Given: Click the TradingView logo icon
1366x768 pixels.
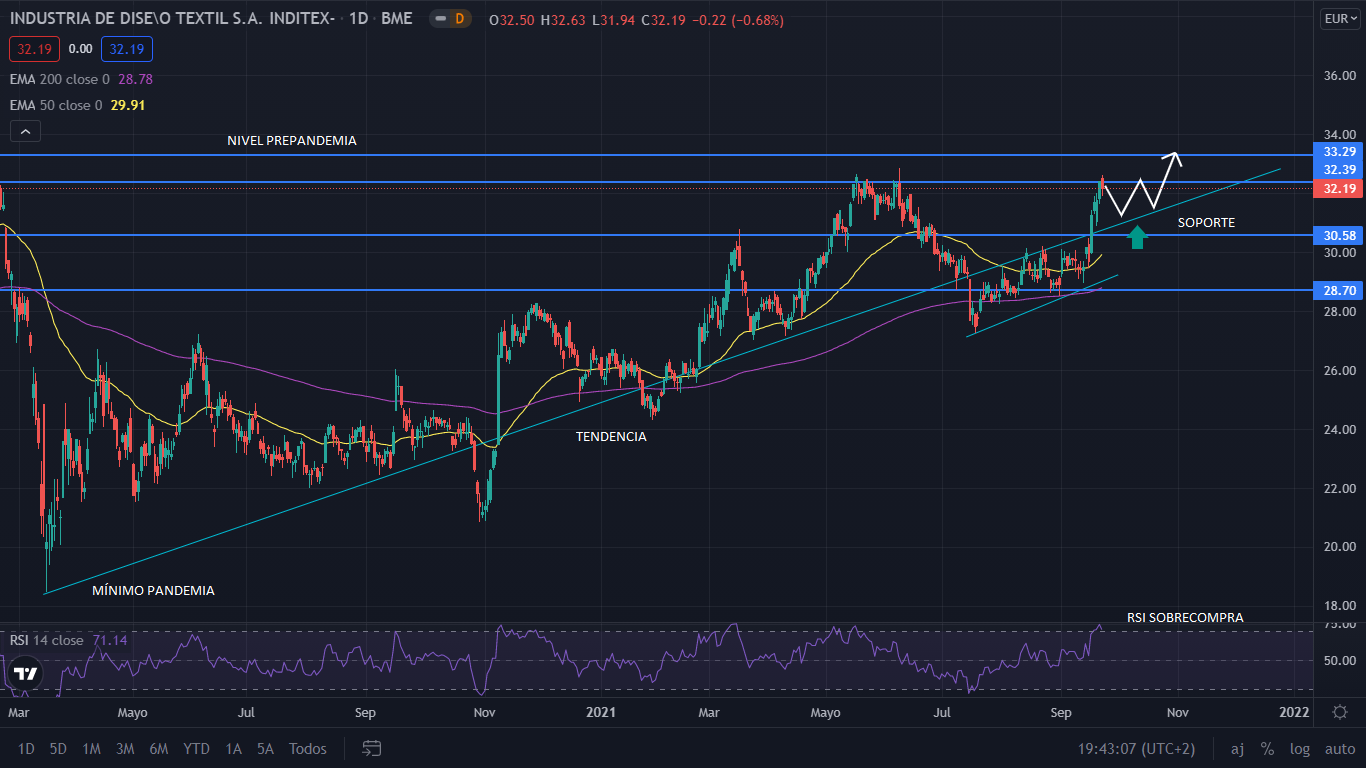Looking at the screenshot, I should tap(26, 673).
